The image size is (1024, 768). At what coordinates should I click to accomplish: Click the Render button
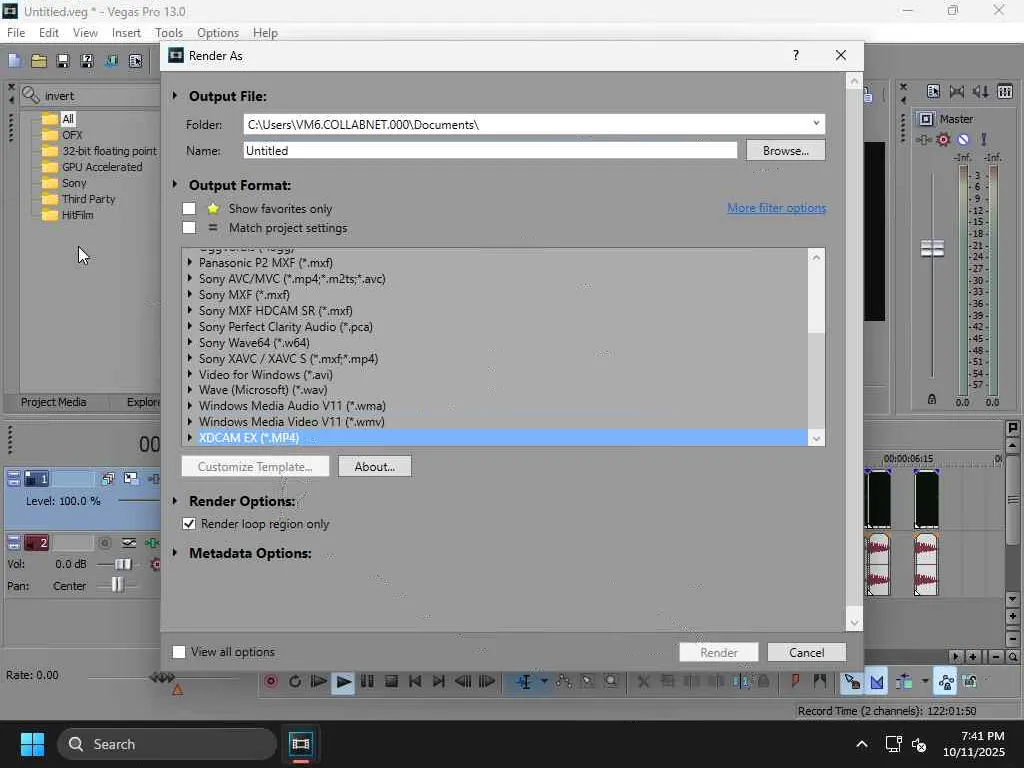(718, 652)
